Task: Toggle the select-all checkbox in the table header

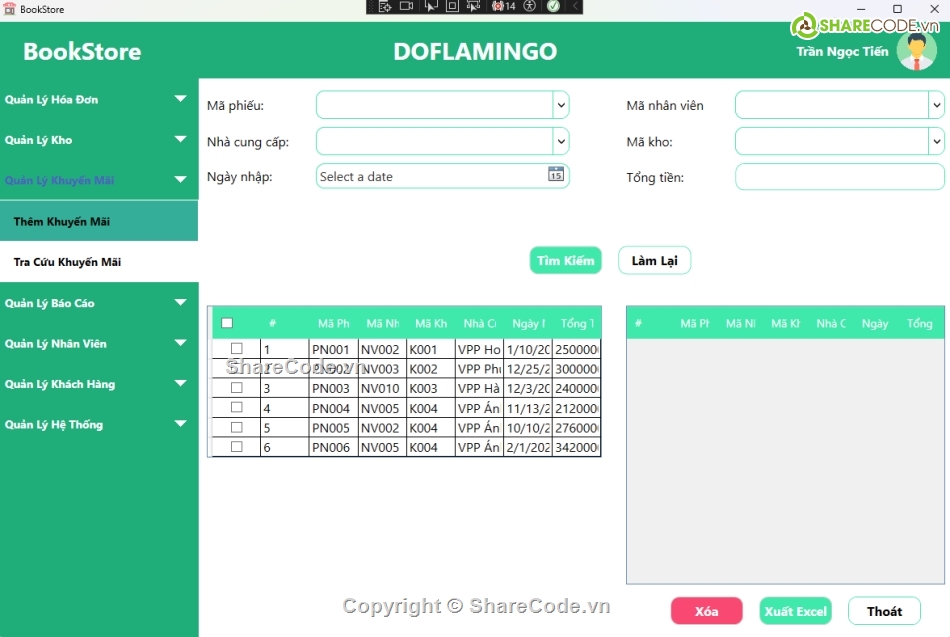Action: 227,323
